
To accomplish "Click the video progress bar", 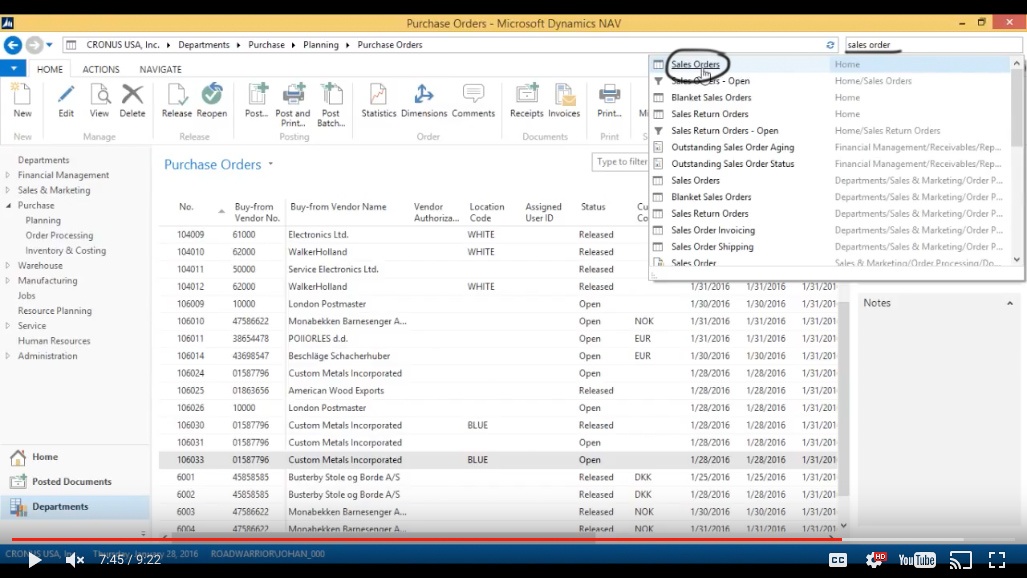I will pos(500,539).
